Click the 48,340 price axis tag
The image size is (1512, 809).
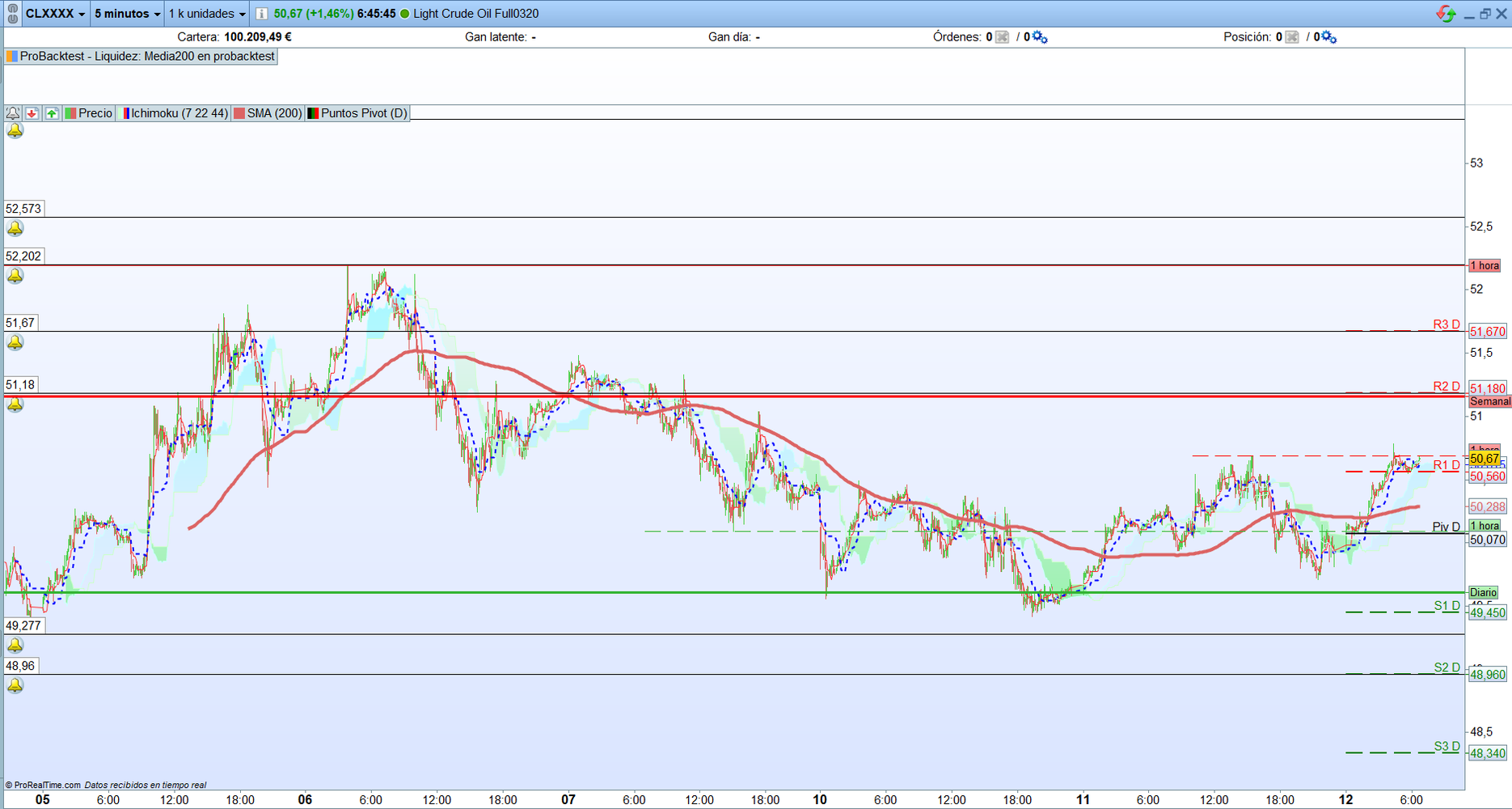coord(1488,753)
